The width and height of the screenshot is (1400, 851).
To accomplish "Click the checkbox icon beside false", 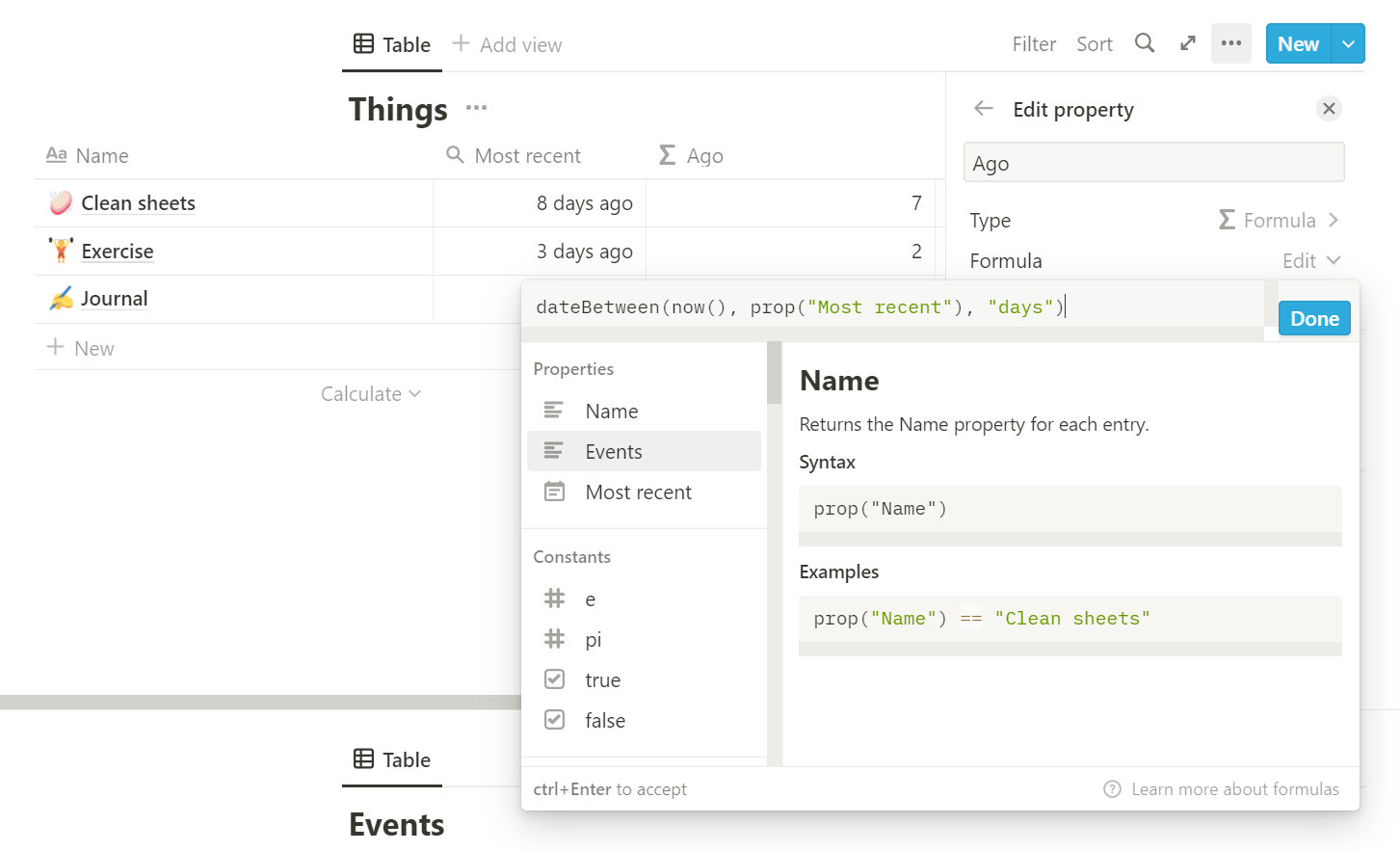I will pyautogui.click(x=554, y=720).
